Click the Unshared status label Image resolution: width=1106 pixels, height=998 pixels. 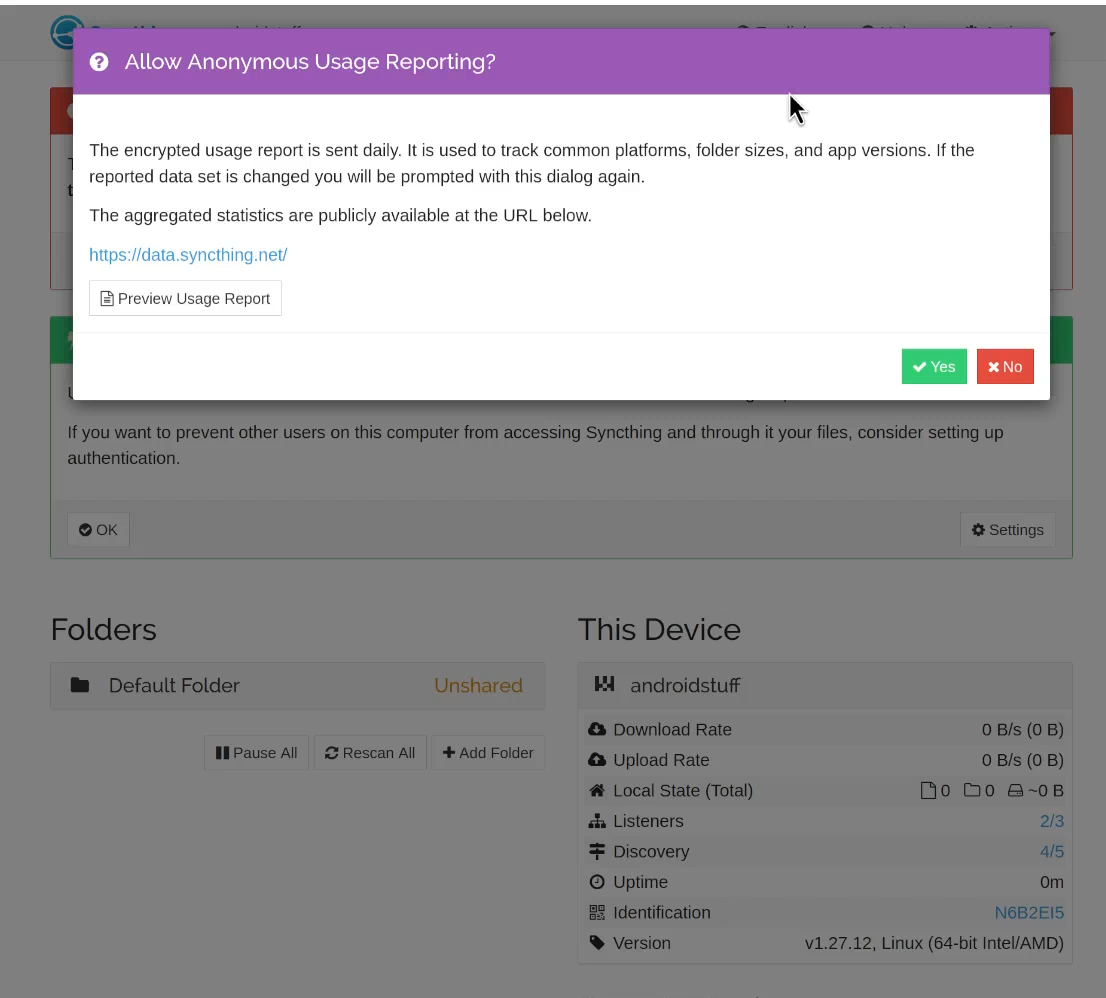click(x=478, y=686)
